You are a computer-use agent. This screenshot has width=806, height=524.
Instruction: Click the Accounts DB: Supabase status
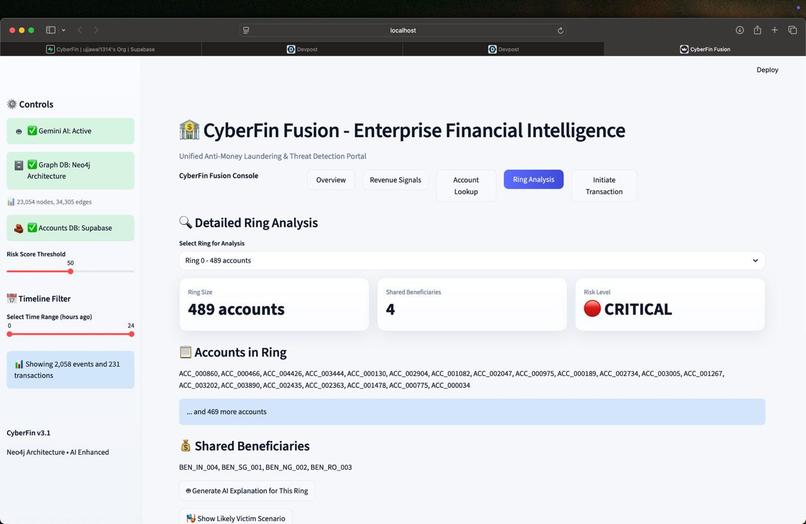click(x=70, y=228)
